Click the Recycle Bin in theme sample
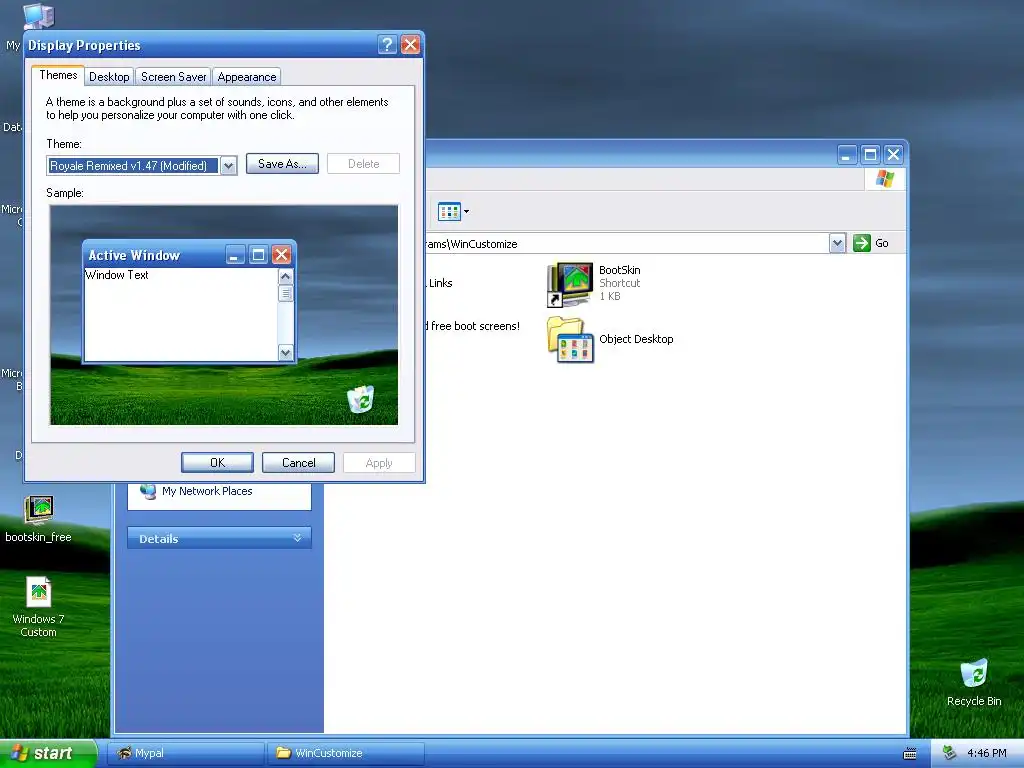 point(360,399)
